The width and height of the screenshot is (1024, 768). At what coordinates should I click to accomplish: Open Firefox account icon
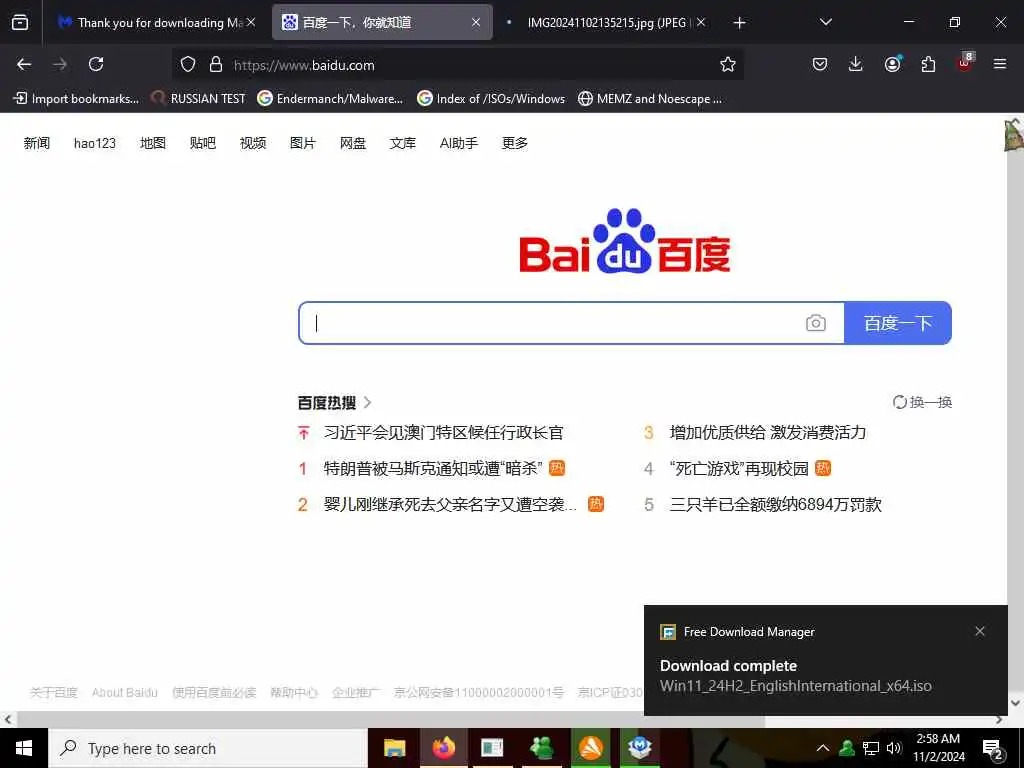[x=892, y=64]
